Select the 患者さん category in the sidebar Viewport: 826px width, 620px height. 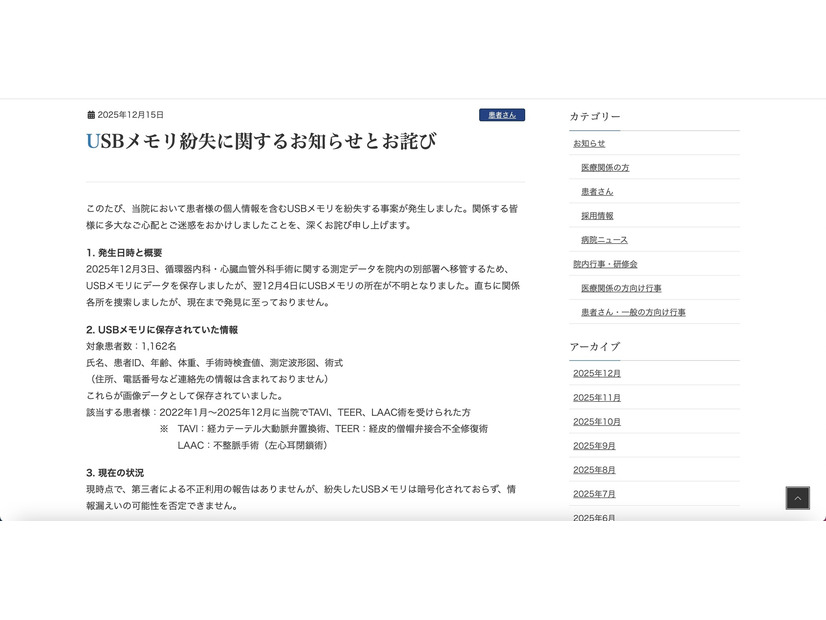(x=596, y=191)
